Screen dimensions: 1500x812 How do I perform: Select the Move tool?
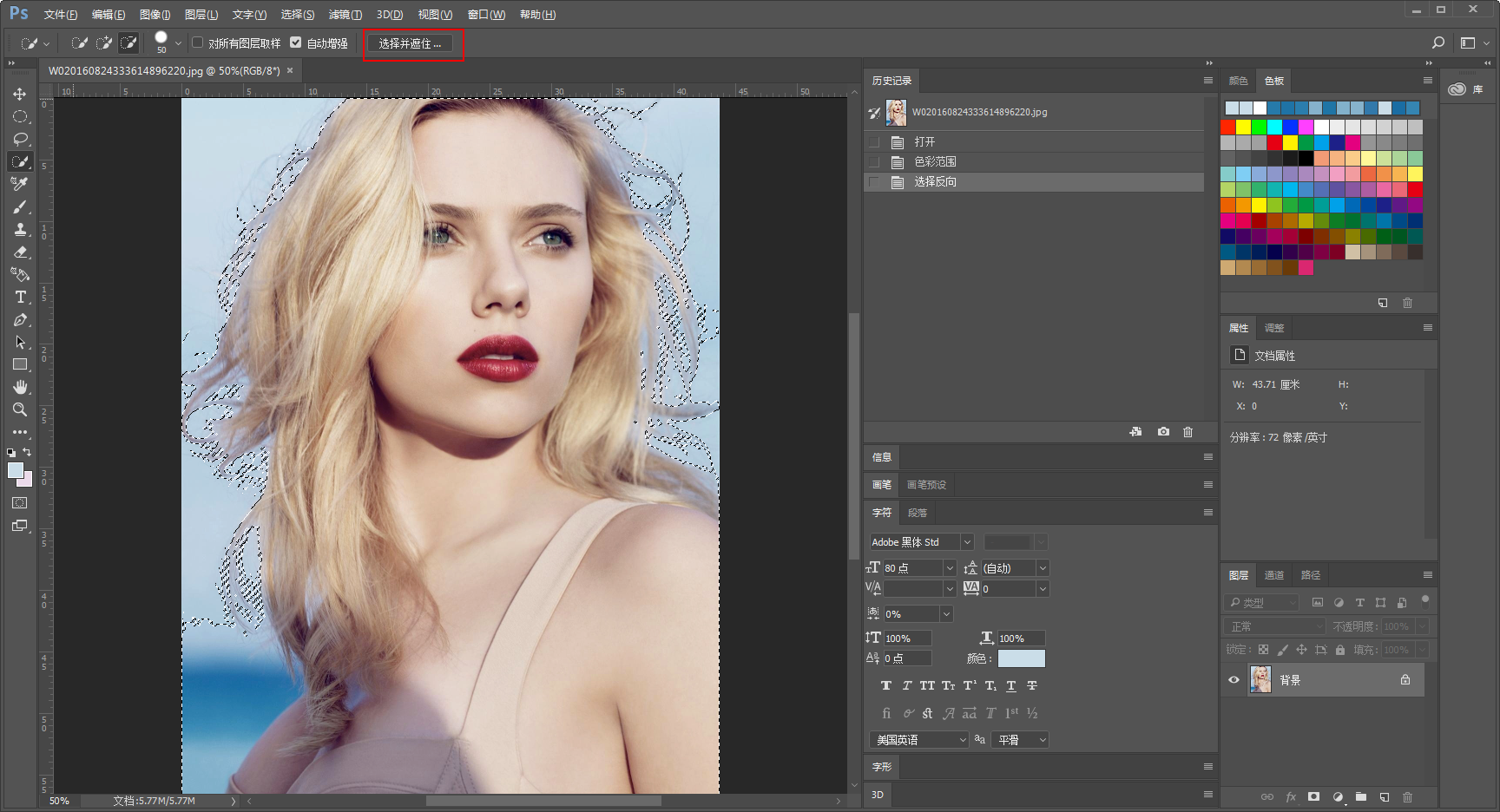19,94
